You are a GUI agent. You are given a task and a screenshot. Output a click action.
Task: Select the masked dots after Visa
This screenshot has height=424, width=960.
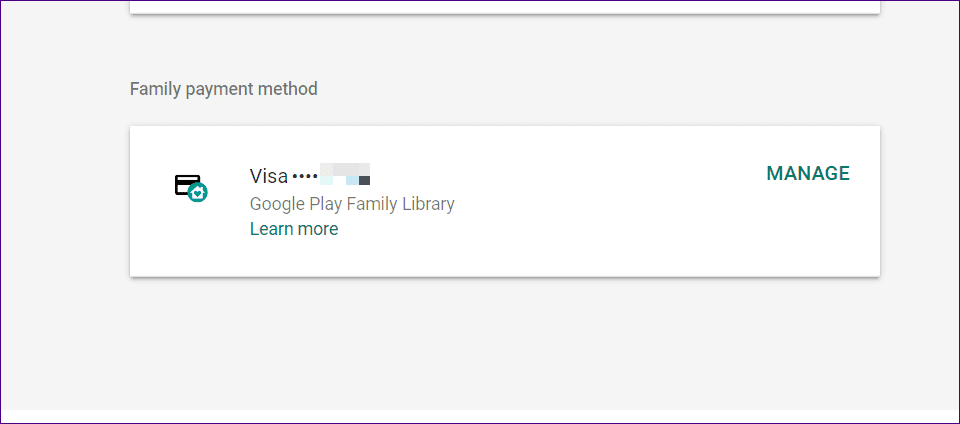305,177
